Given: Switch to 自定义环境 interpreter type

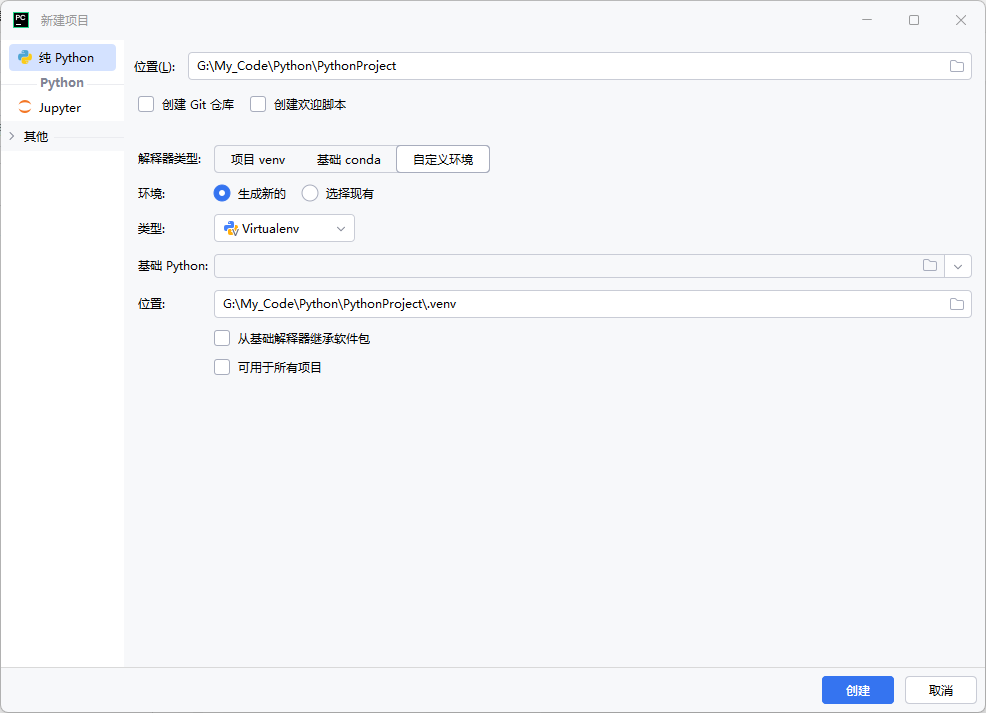Looking at the screenshot, I should [x=443, y=160].
